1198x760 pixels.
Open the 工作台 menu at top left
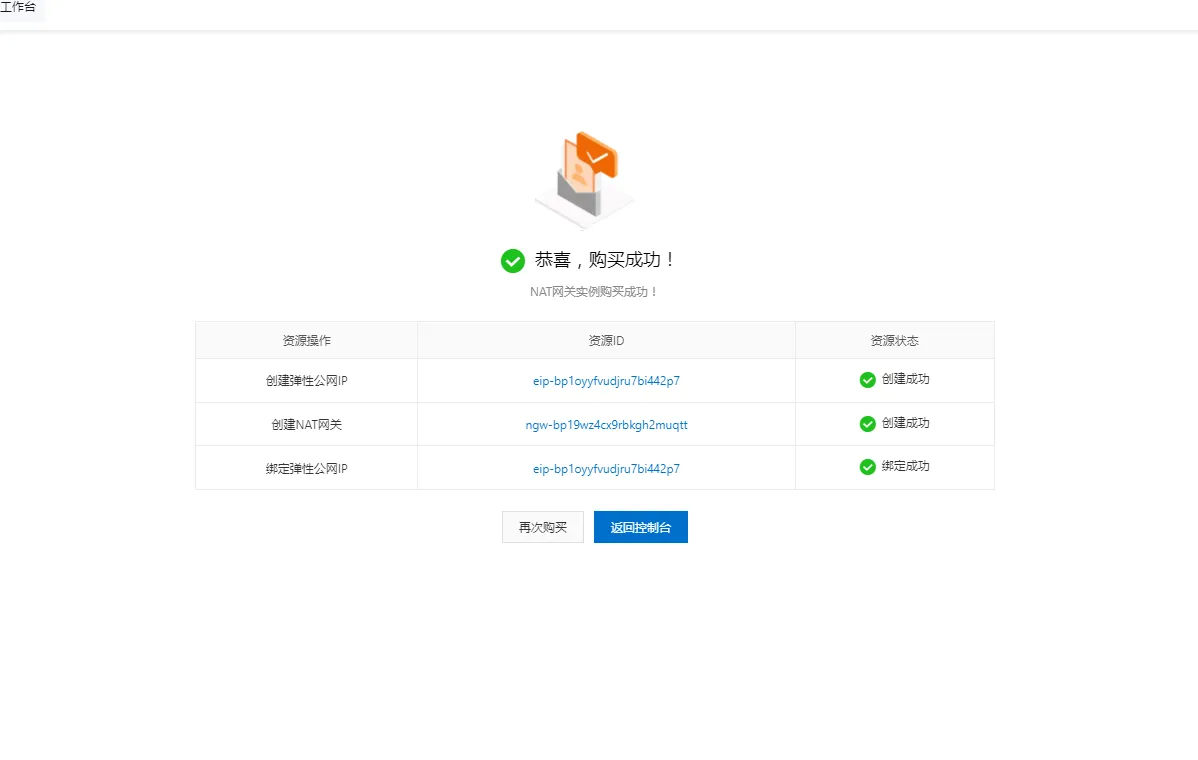click(18, 8)
